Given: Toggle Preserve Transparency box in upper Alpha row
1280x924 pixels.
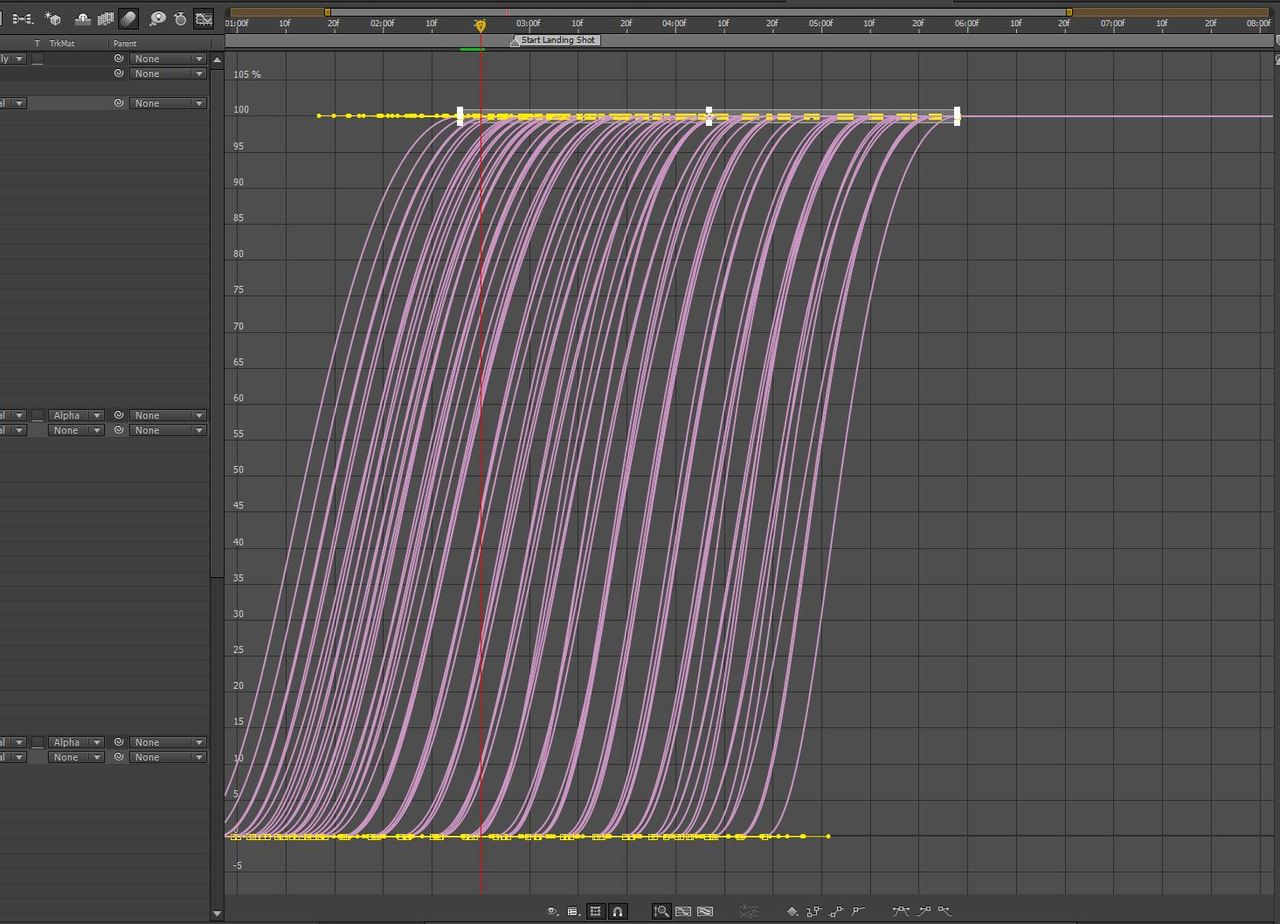Looking at the screenshot, I should pyautogui.click(x=37, y=415).
